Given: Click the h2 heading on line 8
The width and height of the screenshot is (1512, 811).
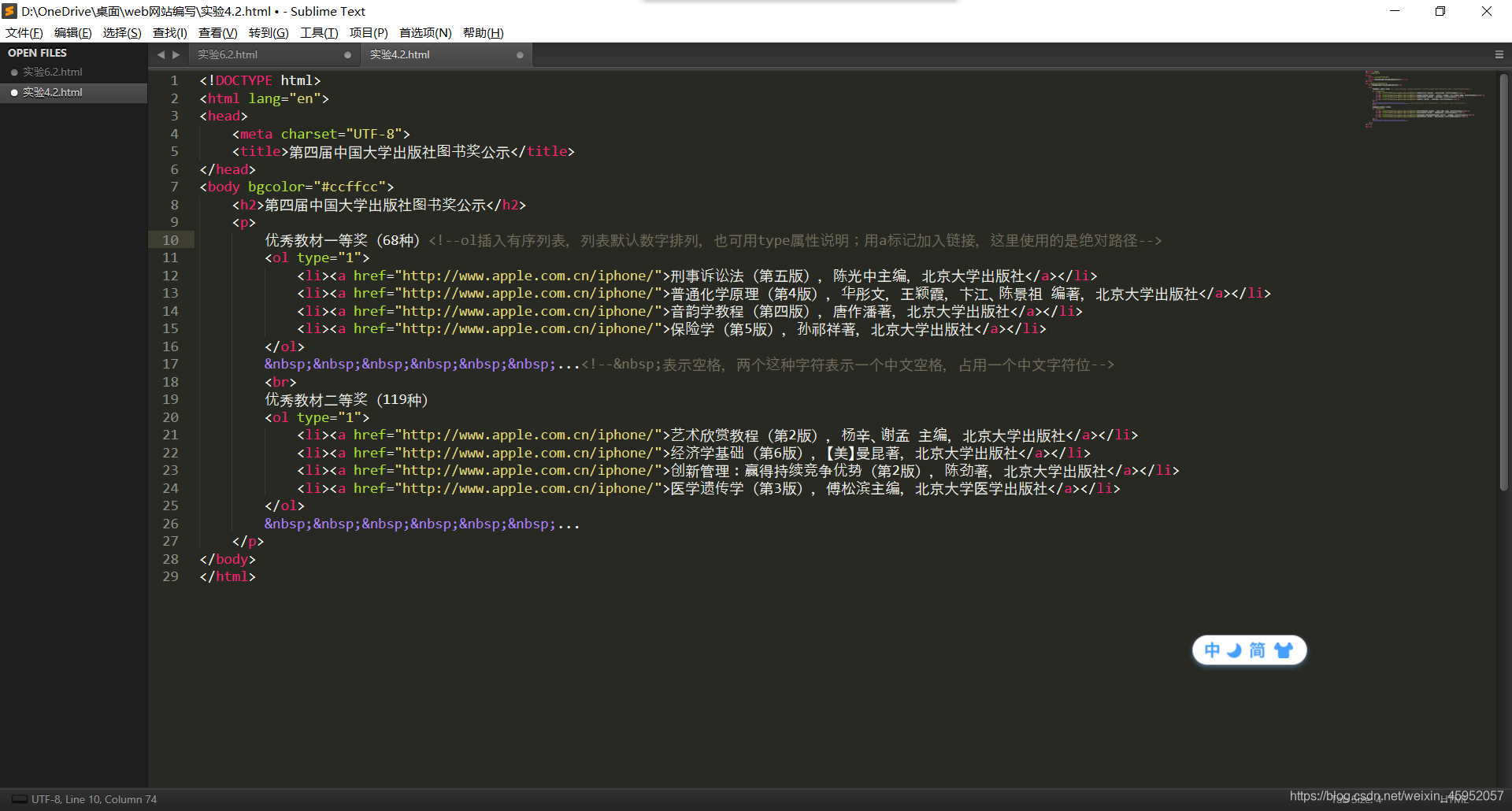Looking at the screenshot, I should point(379,205).
